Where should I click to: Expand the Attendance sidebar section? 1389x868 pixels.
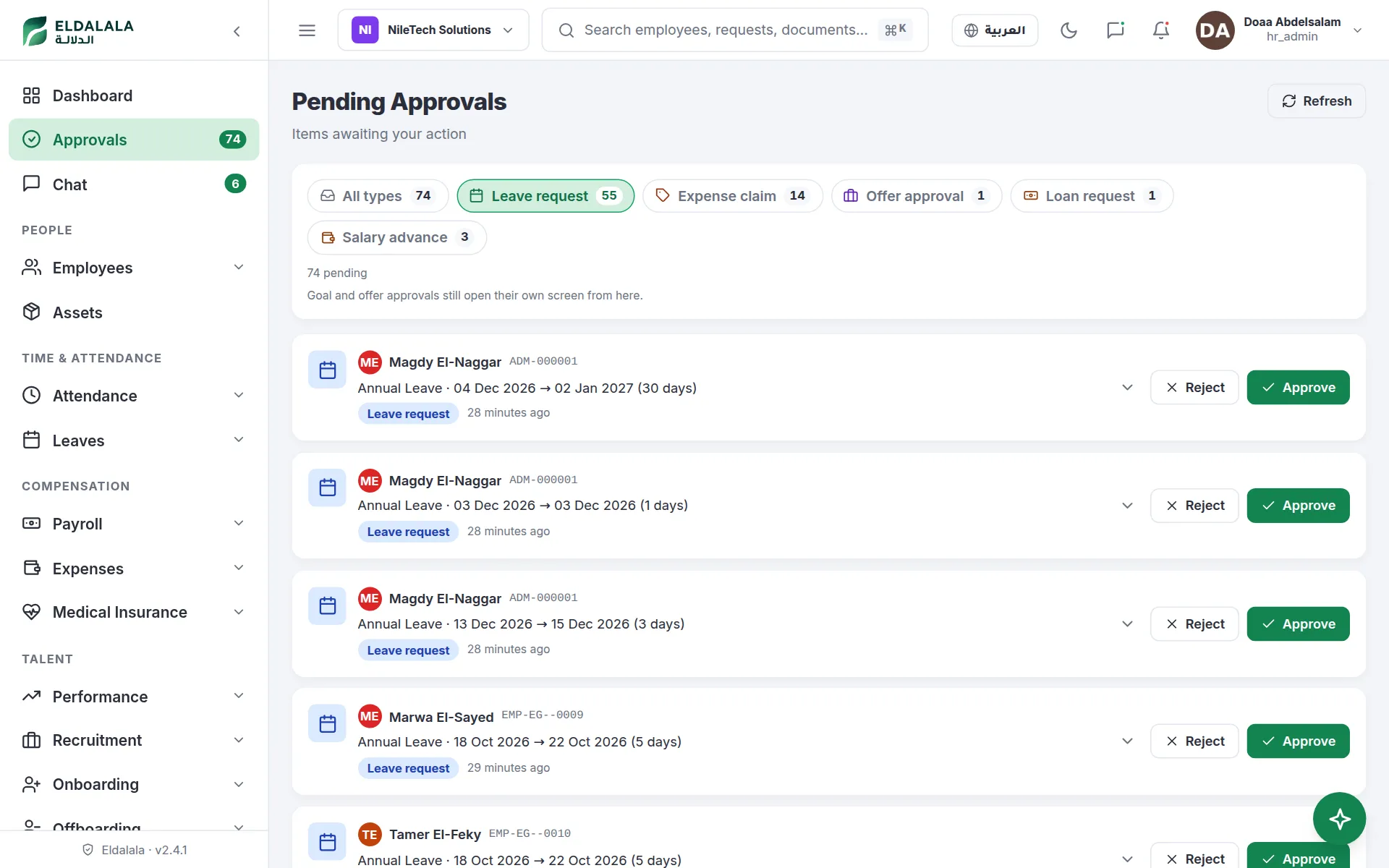tap(239, 395)
